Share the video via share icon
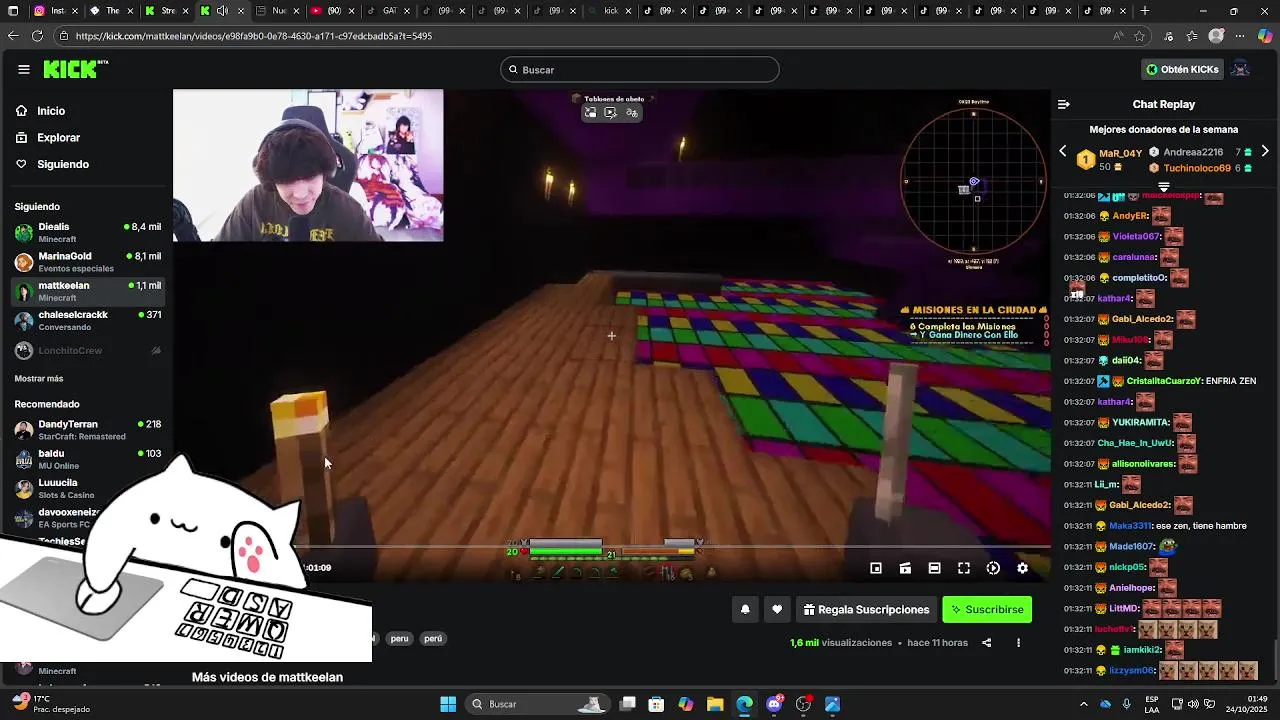Screen dimensions: 1280x720 [986, 643]
